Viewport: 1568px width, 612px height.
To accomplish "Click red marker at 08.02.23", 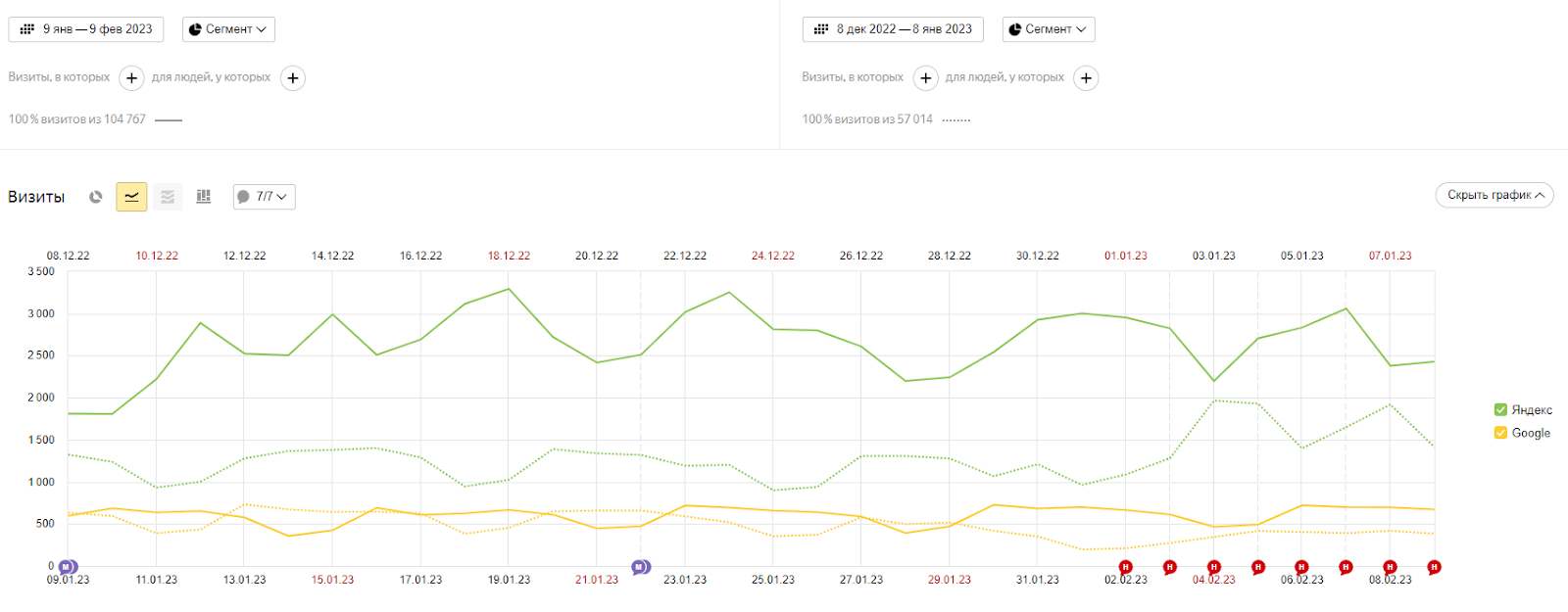I will pyautogui.click(x=1390, y=567).
